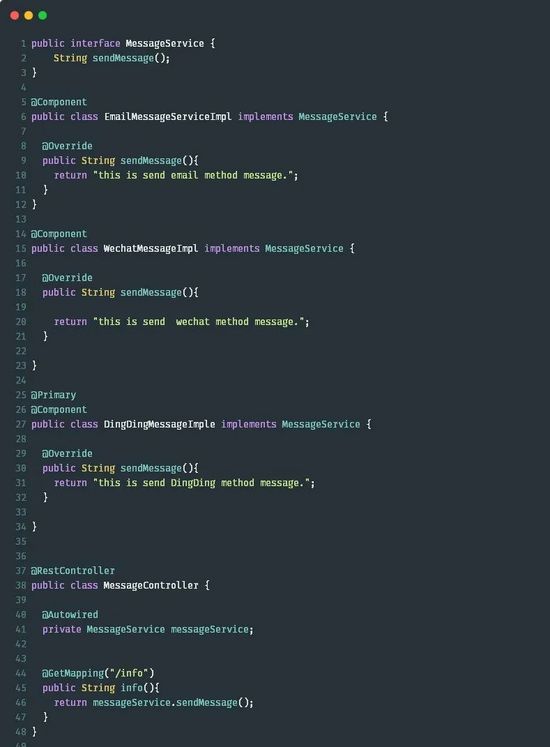
Task: Click the sendMessage call on line 46
Action: pyautogui.click(x=207, y=703)
